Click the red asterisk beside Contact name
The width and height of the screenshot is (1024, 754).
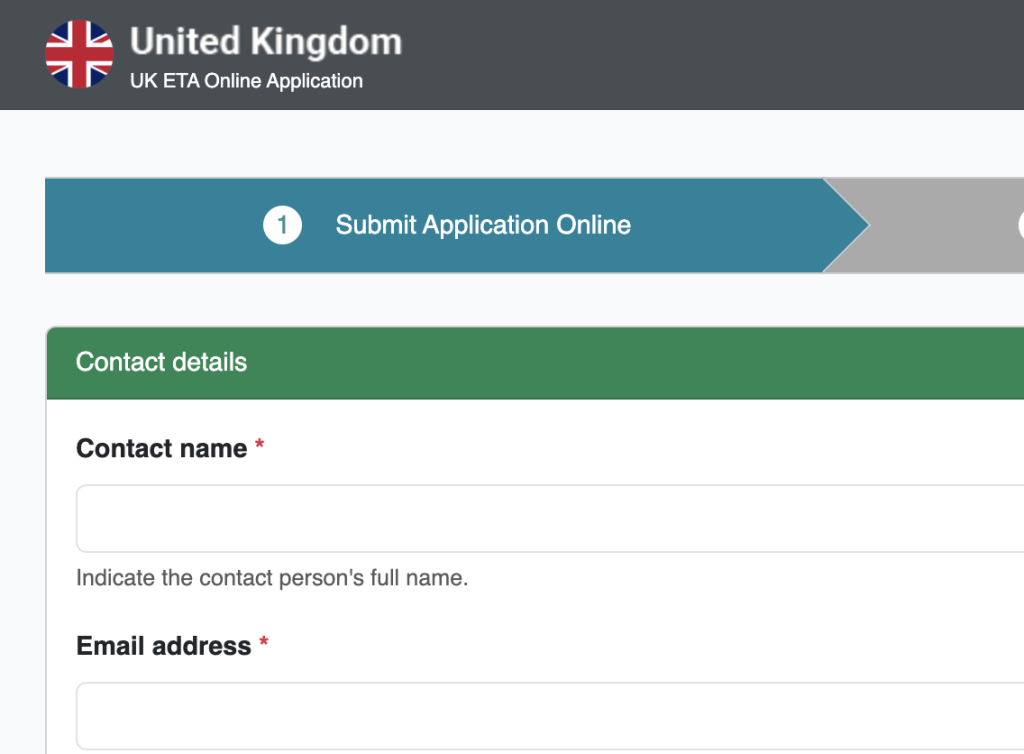pyautogui.click(x=260, y=448)
